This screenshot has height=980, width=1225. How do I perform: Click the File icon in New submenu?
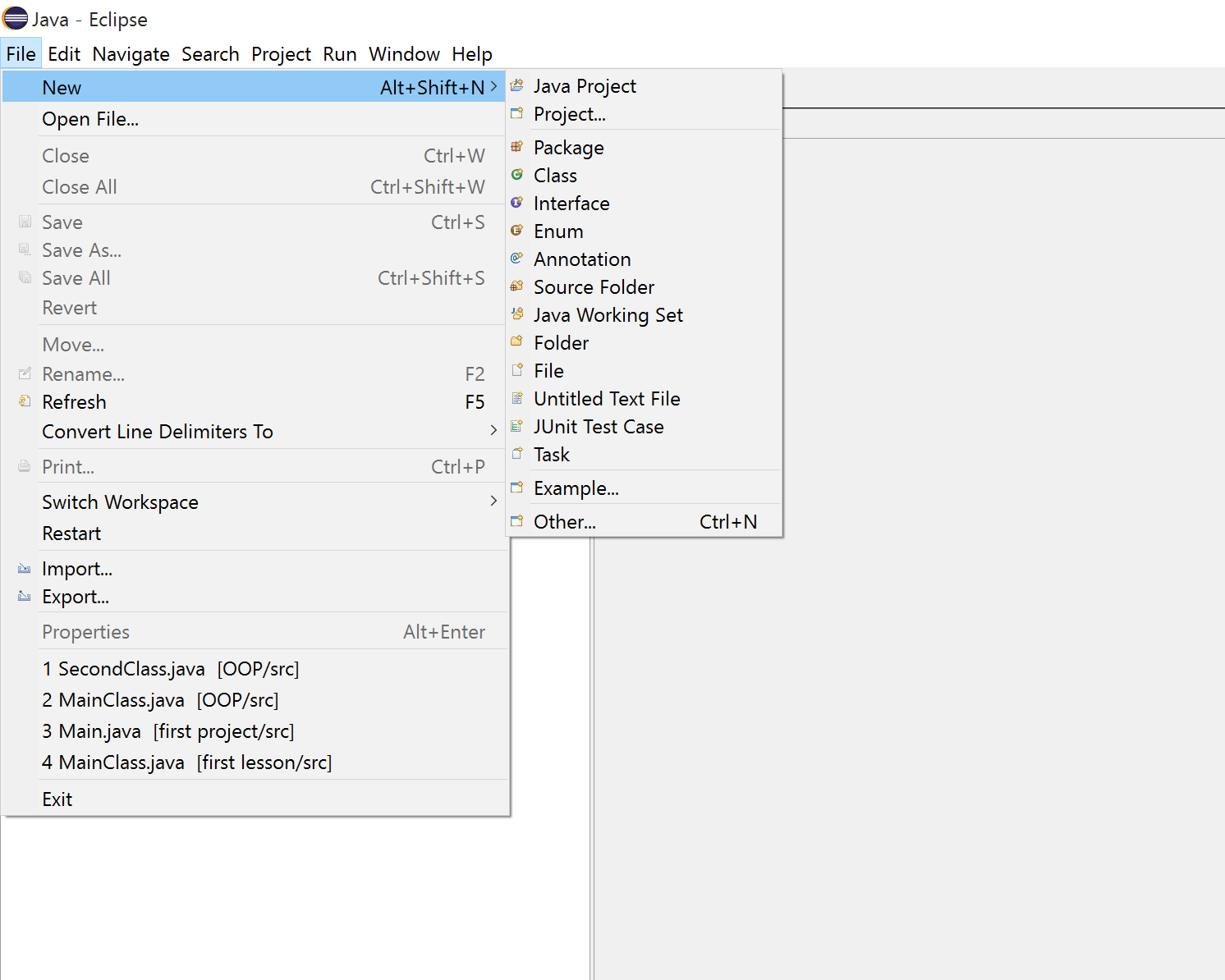[x=516, y=370]
